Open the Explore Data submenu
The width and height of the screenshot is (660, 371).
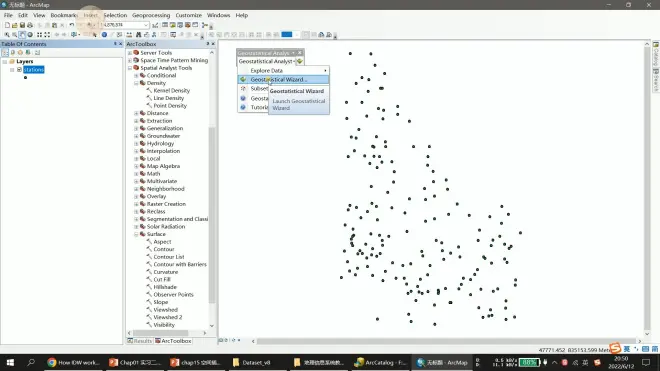click(283, 71)
